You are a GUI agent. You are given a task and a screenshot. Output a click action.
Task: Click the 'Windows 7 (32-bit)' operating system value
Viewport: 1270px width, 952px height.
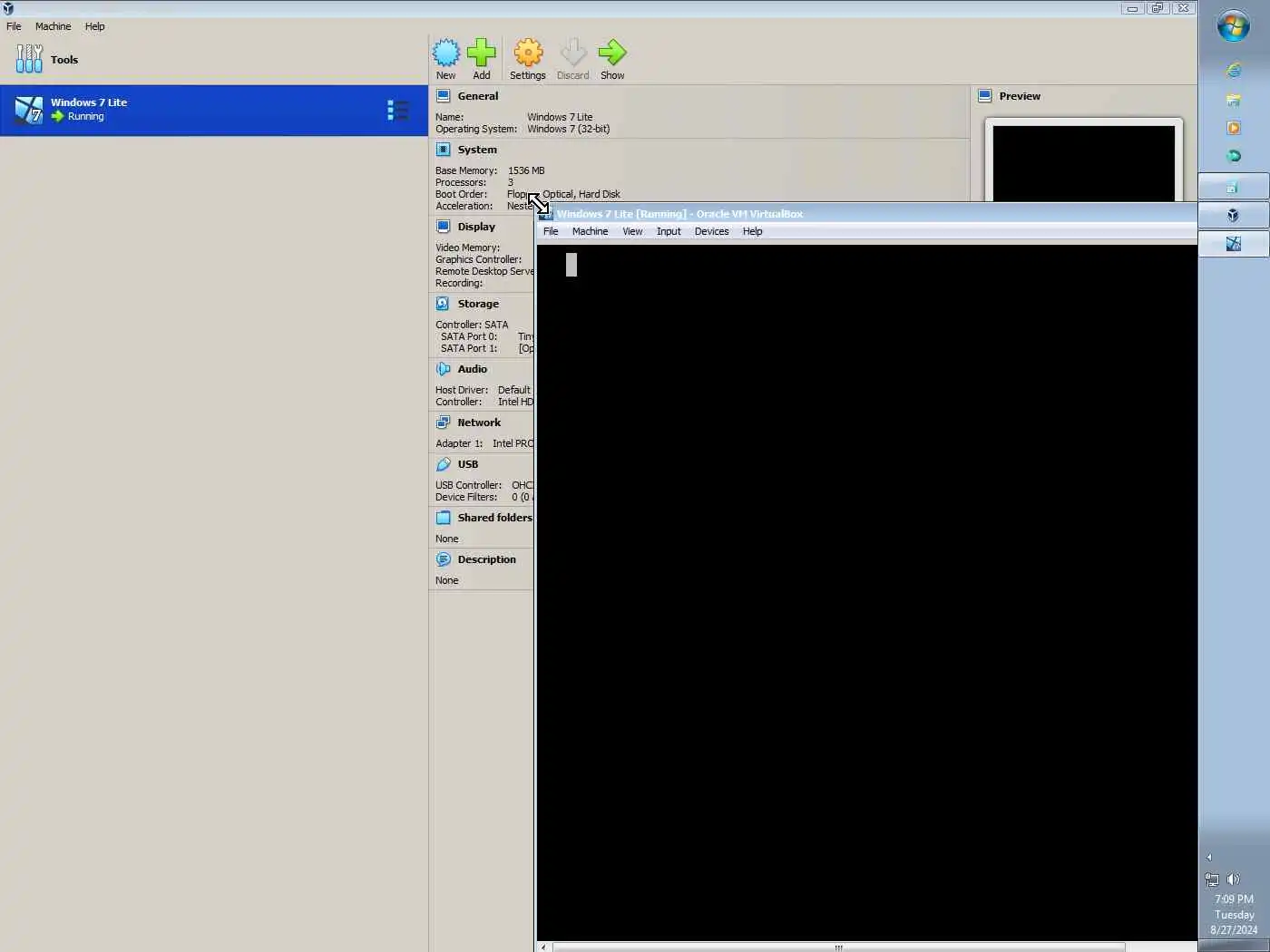tap(569, 129)
